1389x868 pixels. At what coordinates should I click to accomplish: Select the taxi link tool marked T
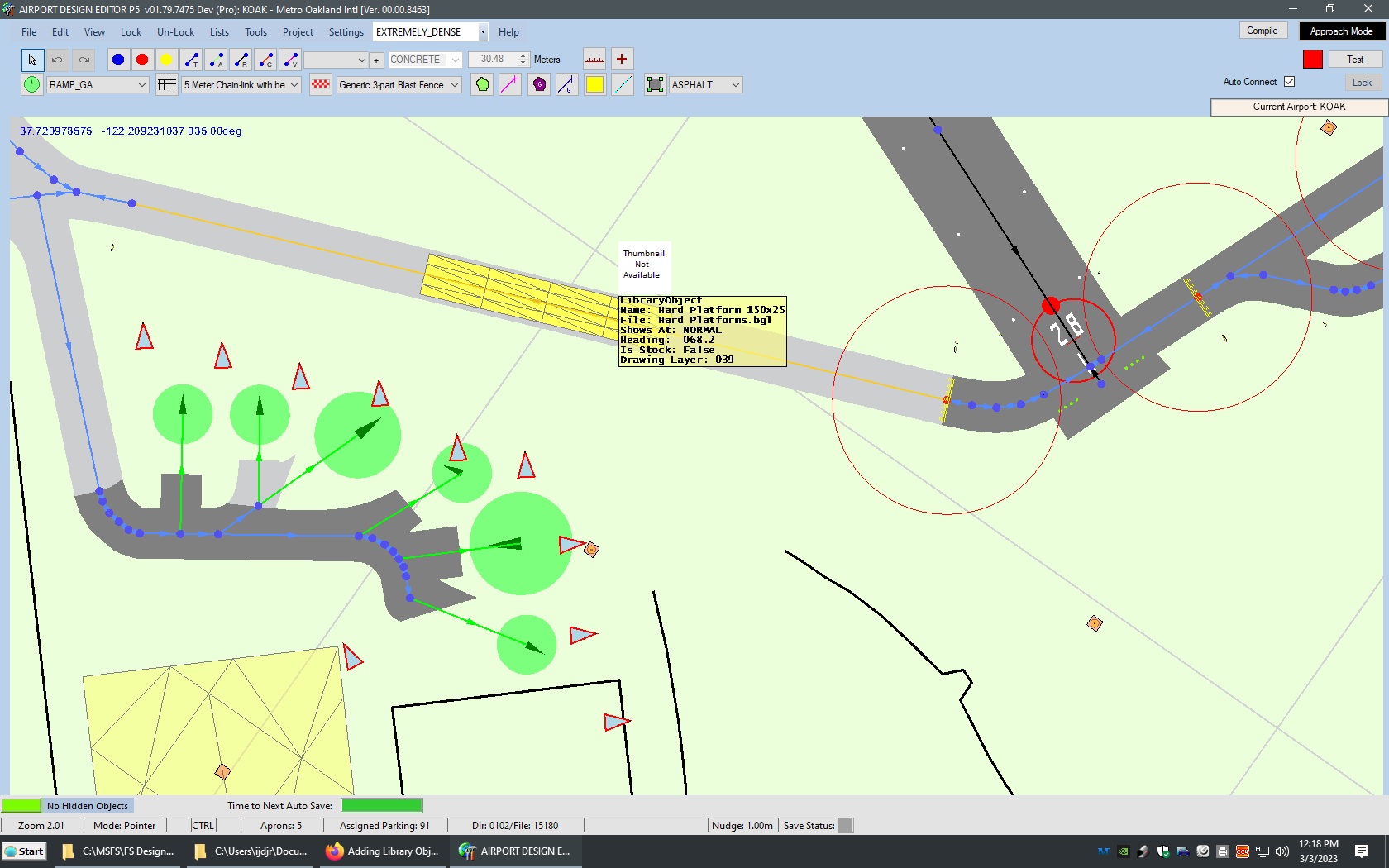(x=192, y=60)
